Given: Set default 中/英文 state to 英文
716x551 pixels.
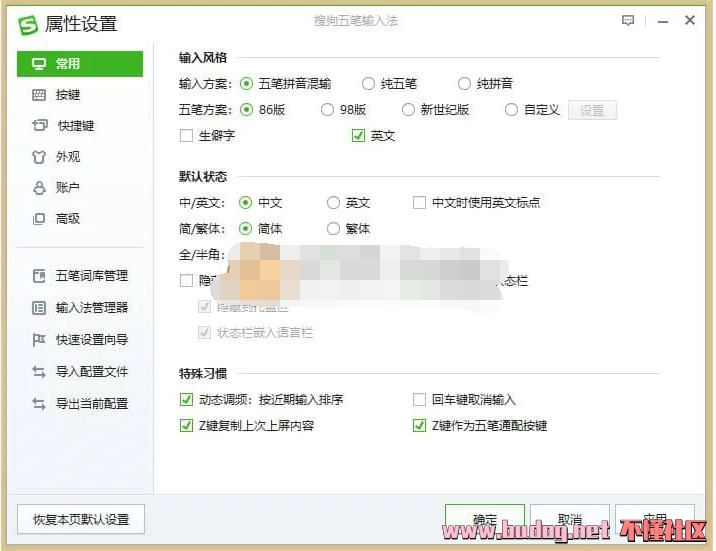Looking at the screenshot, I should pyautogui.click(x=333, y=203).
